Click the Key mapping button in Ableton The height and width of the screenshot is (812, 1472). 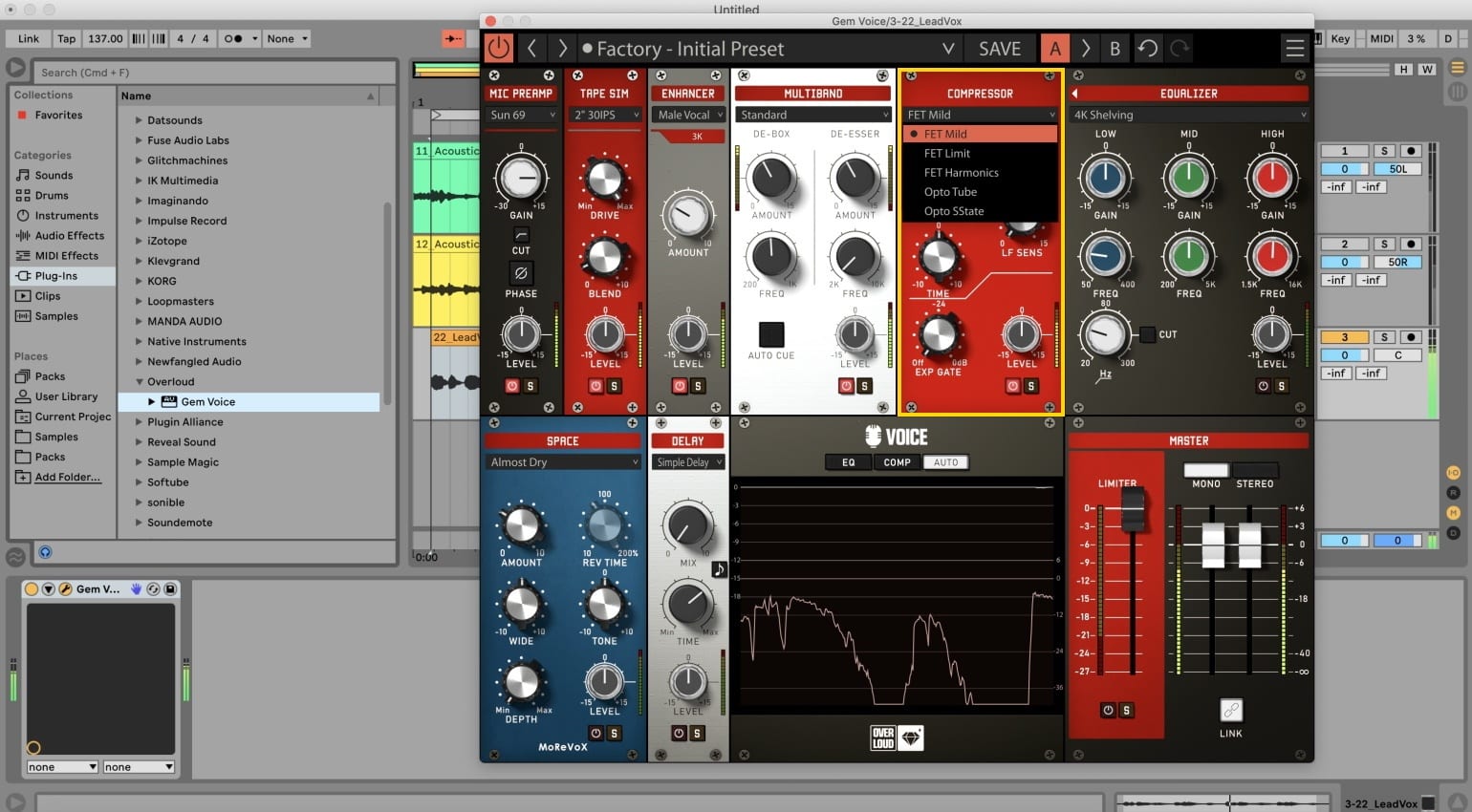pos(1340,39)
